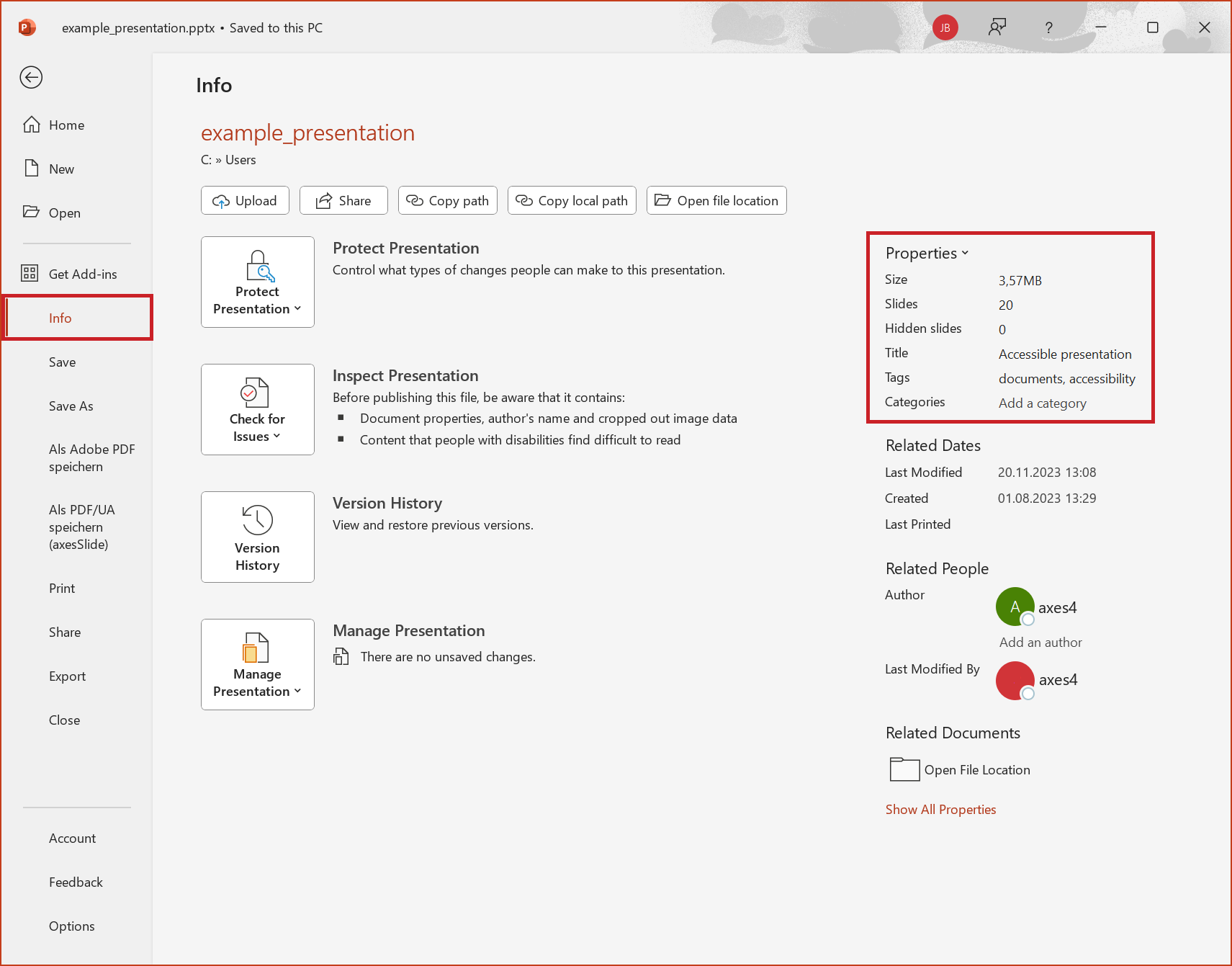1232x966 pixels.
Task: Open PowerPoint Options
Action: click(x=76, y=926)
